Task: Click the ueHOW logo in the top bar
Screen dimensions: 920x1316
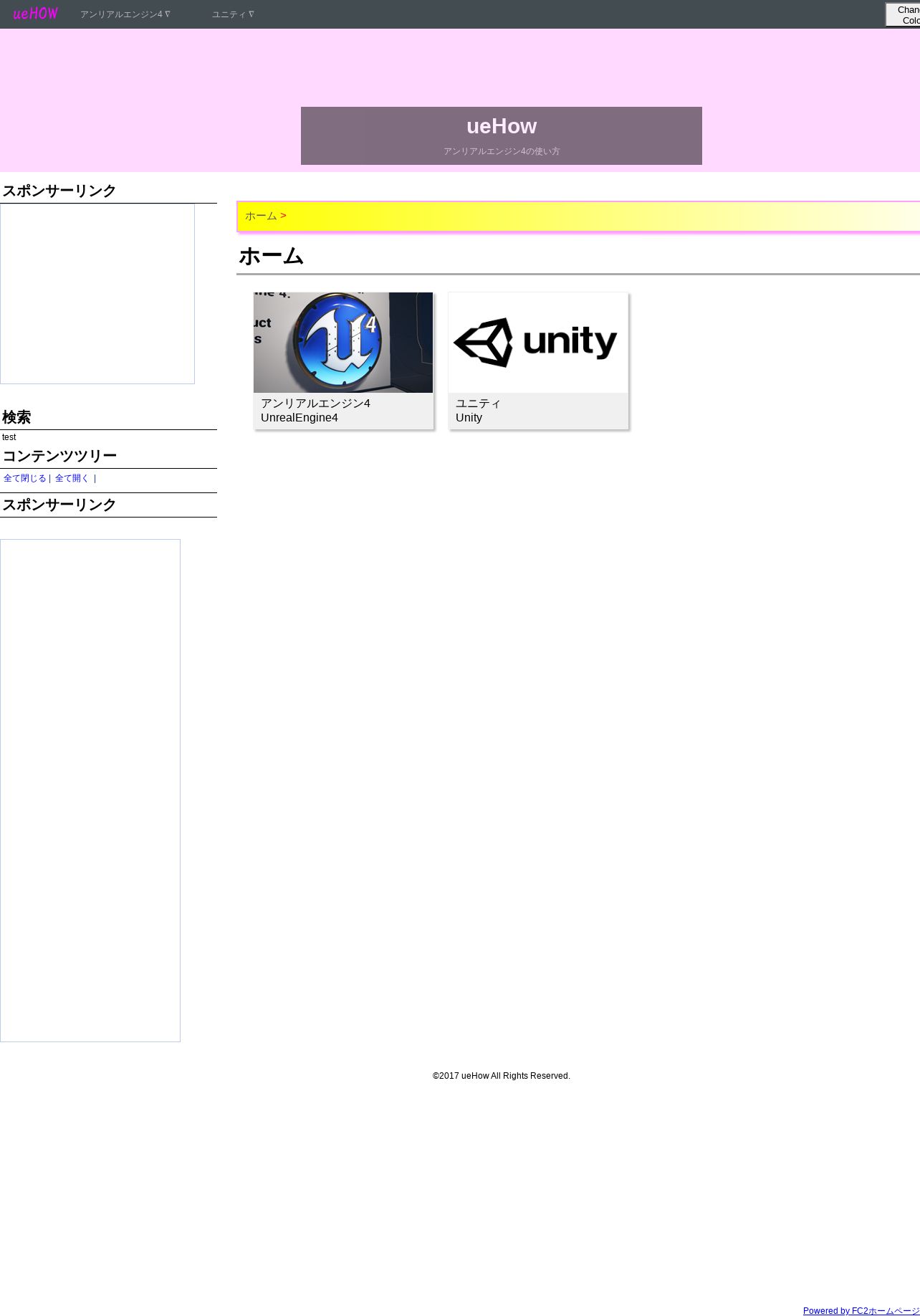Action: pos(35,14)
